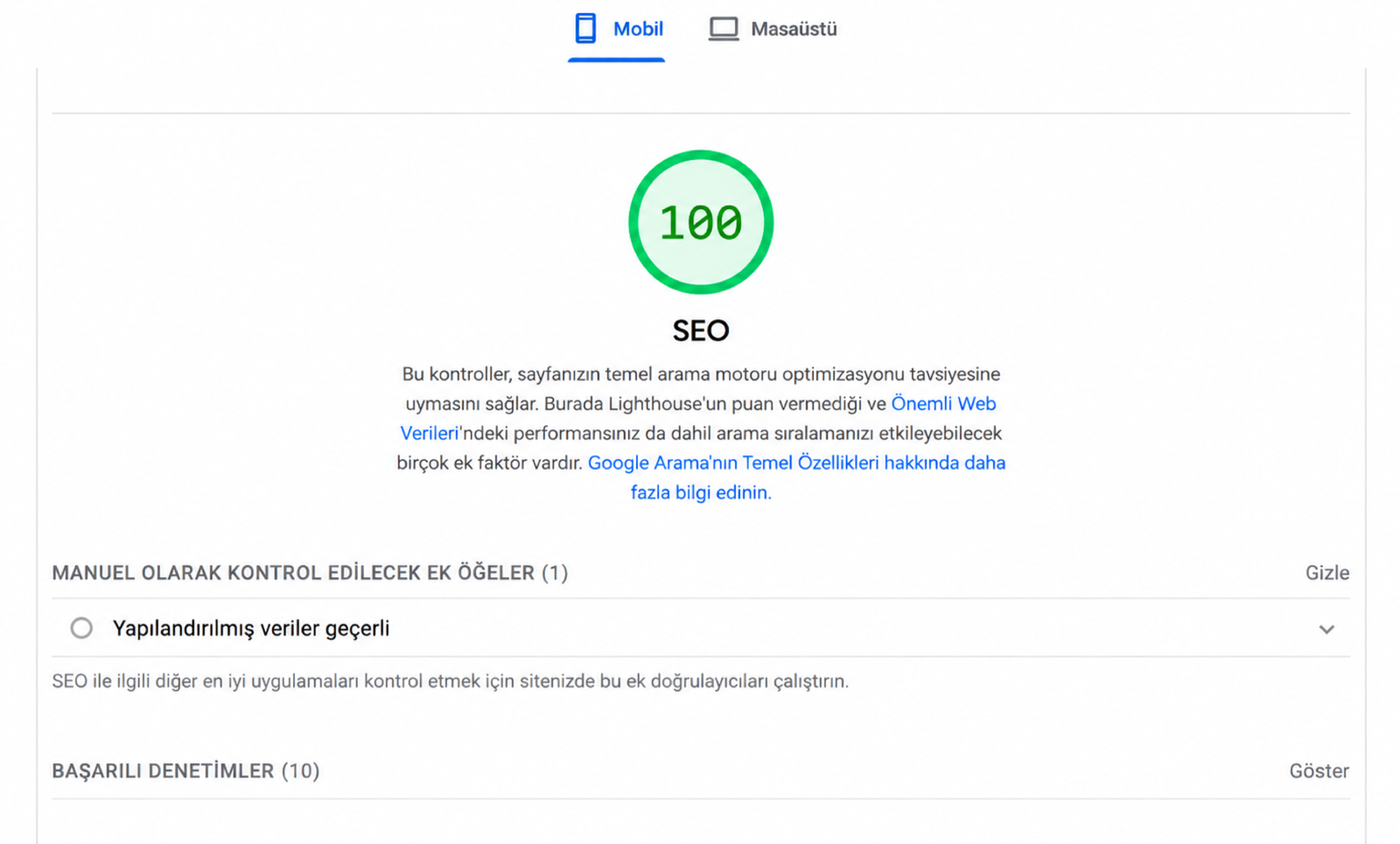Switch to the Mobil tab
The height and width of the screenshot is (844, 1400).
617,30
